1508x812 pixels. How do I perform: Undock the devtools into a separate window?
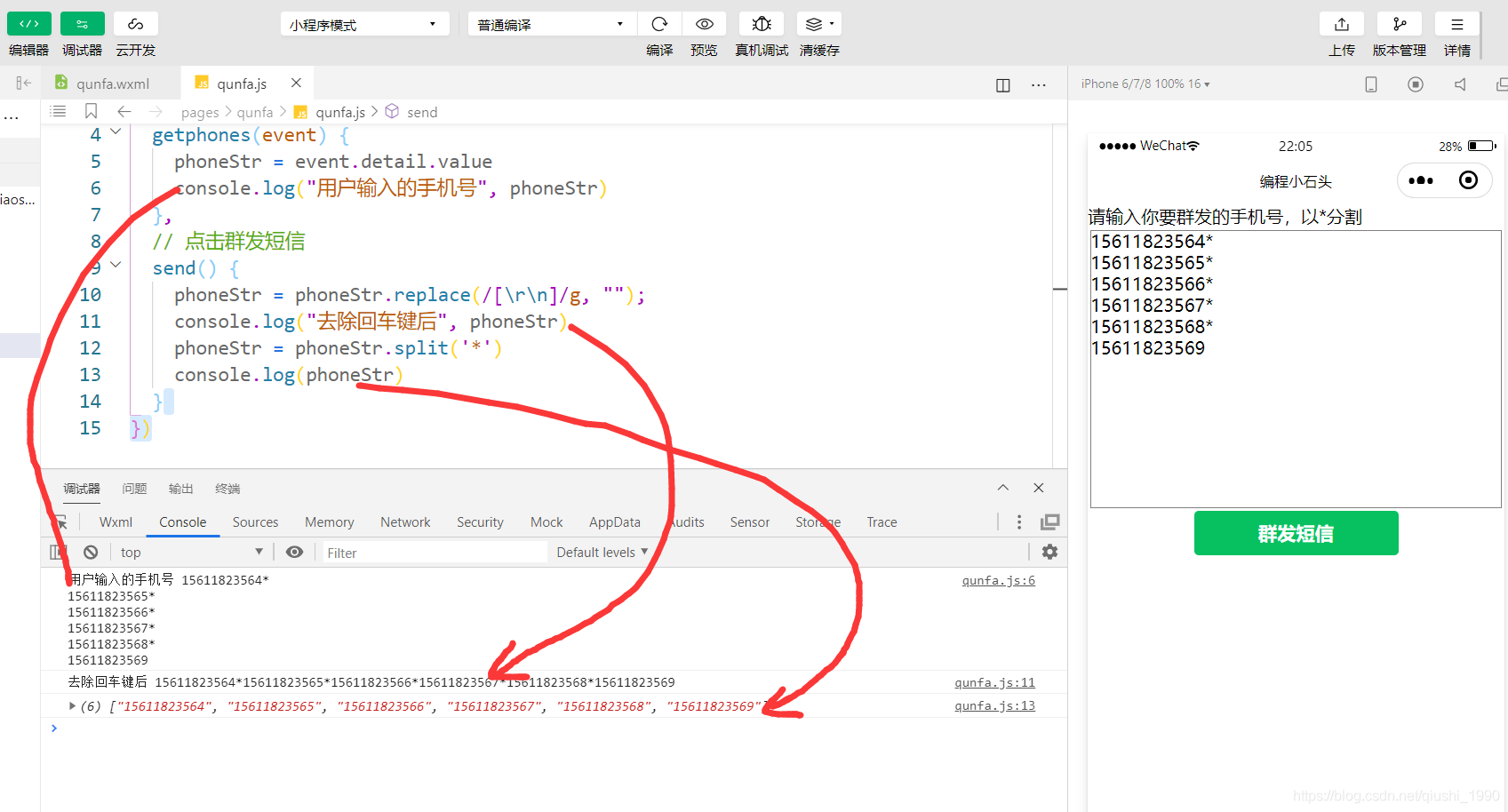click(1050, 522)
